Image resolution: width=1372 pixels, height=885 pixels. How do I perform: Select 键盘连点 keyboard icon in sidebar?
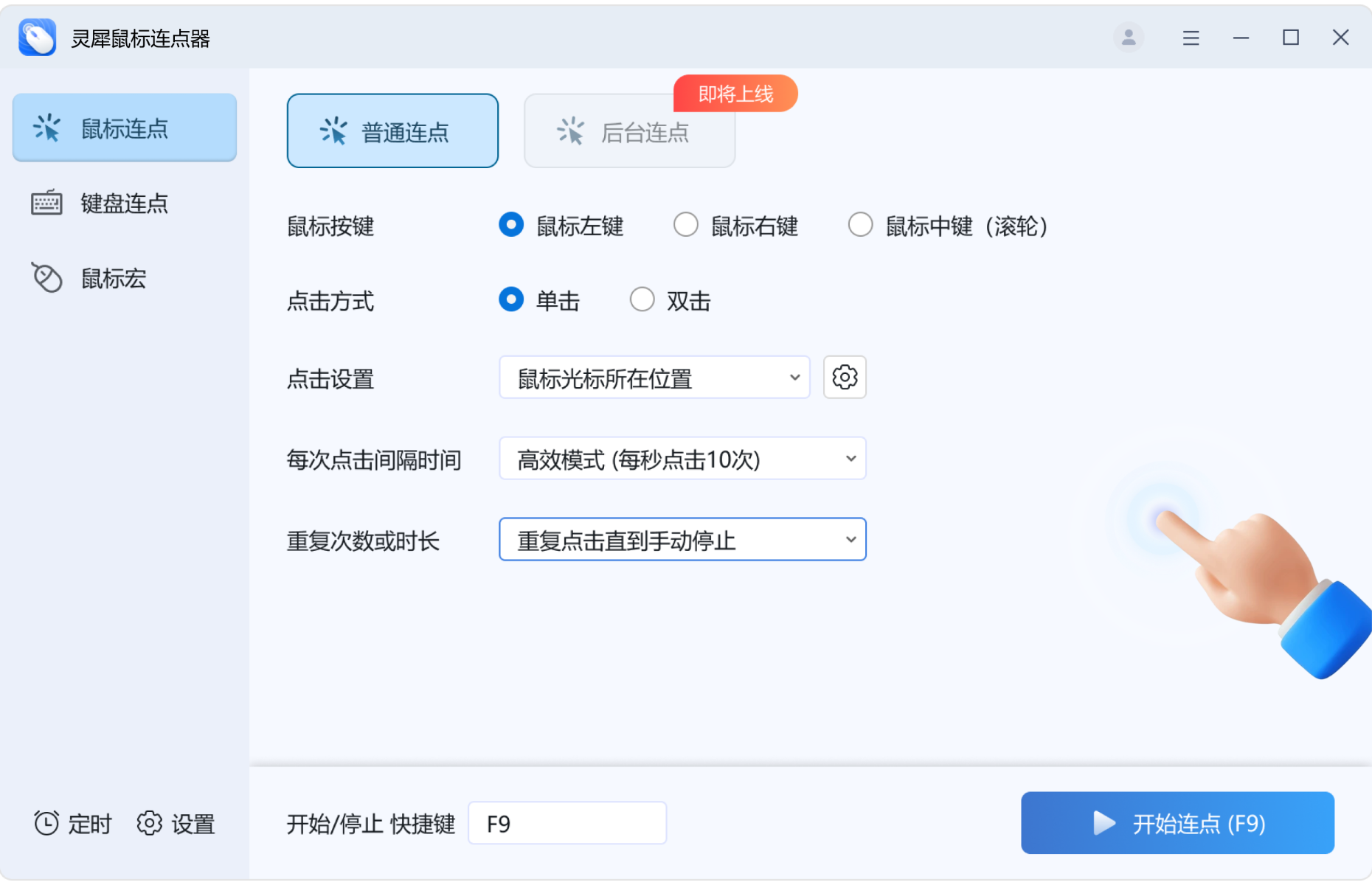(x=46, y=203)
